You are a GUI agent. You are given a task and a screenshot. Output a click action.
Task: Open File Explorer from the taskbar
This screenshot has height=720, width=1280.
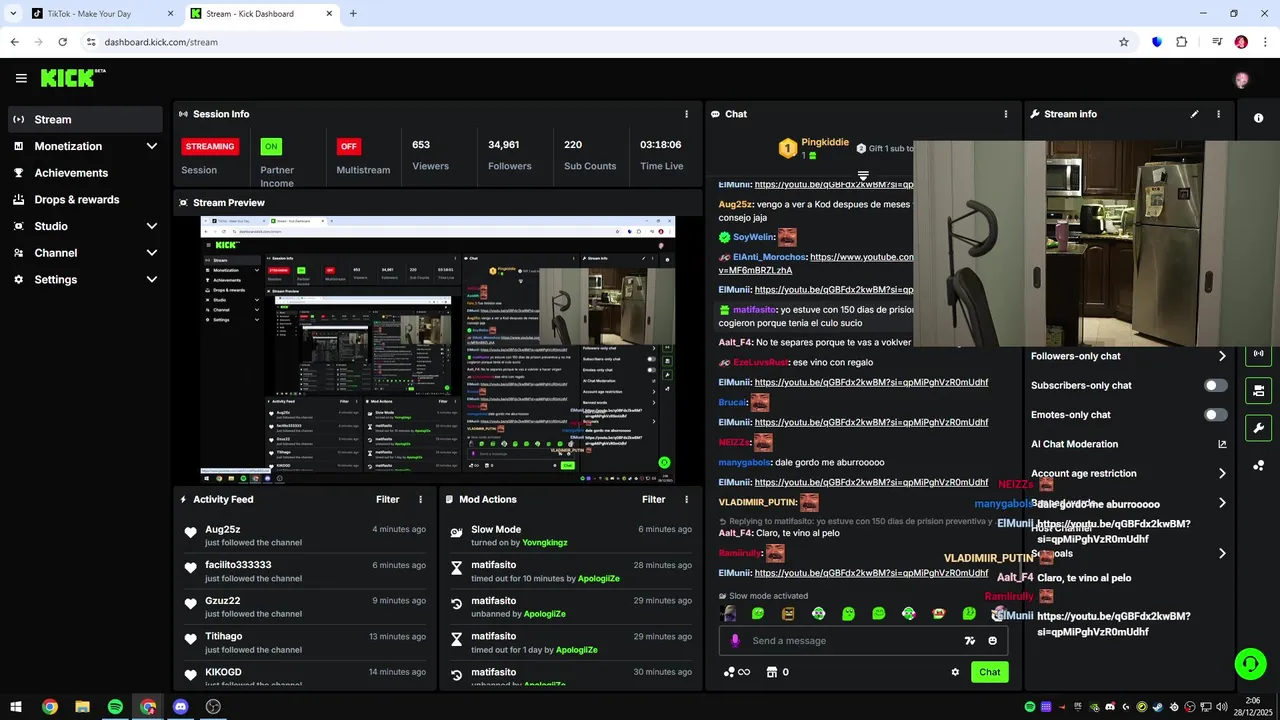(x=82, y=706)
